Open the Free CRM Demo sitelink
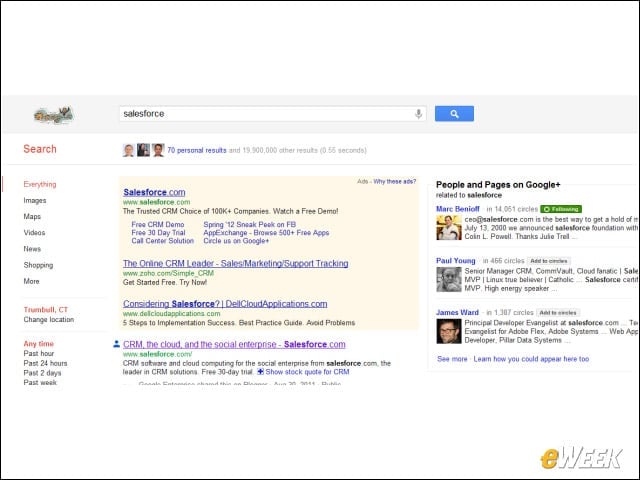The height and width of the screenshot is (480, 640). [x=158, y=224]
